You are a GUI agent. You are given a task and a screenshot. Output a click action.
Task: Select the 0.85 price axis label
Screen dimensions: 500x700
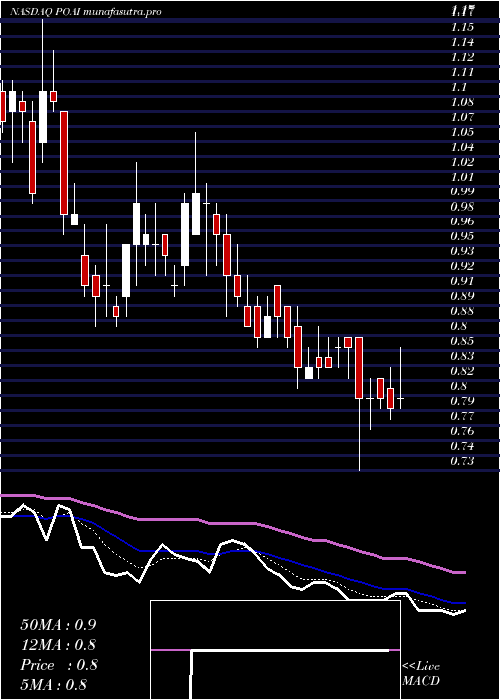(x=462, y=341)
